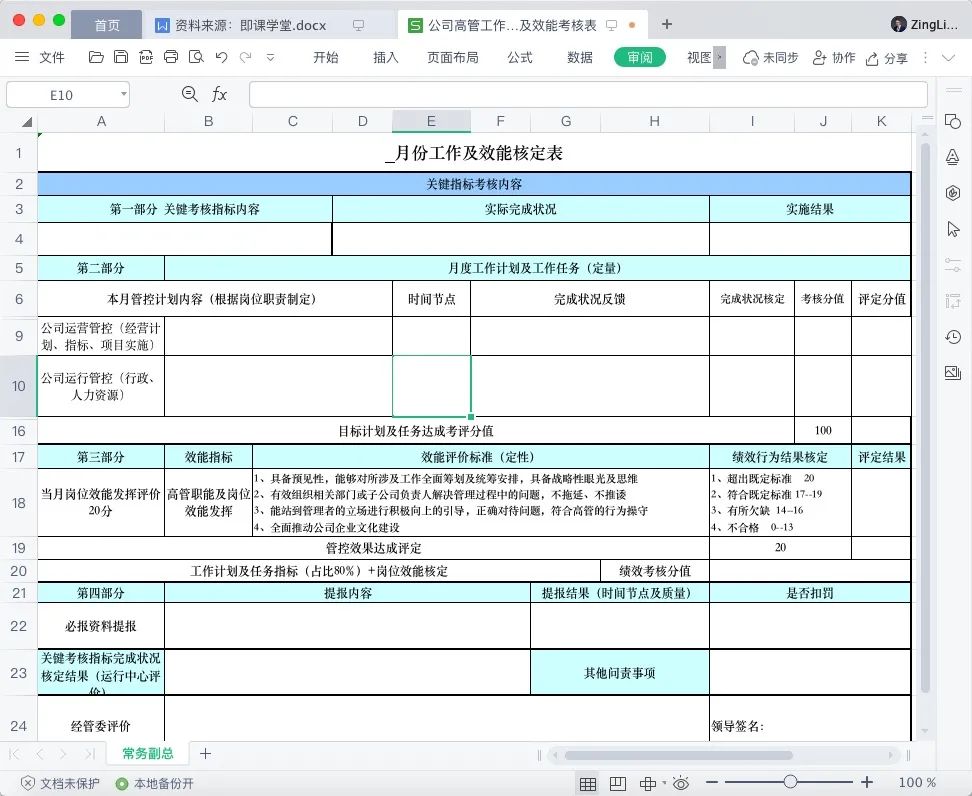This screenshot has height=796, width=972.
Task: Open the toolbar overflow chevron next to redo
Action: click(269, 57)
